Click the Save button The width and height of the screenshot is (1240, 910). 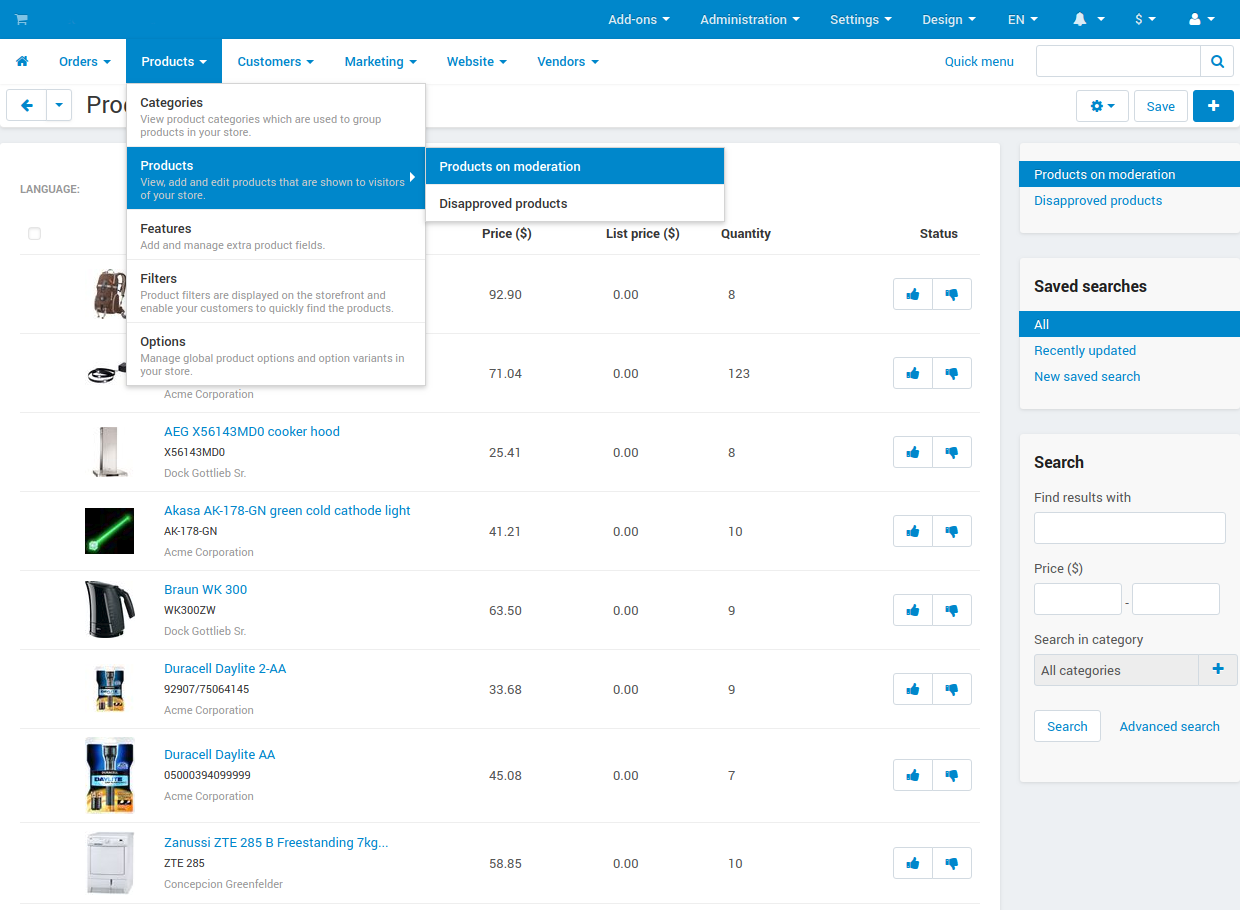click(1161, 106)
